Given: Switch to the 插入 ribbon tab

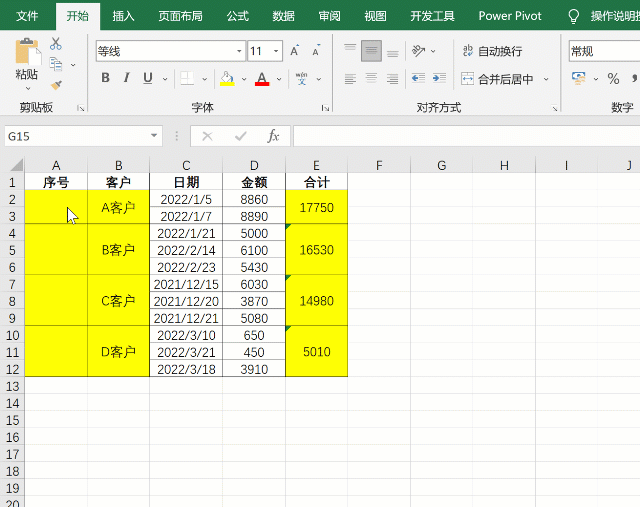Looking at the screenshot, I should 124,16.
